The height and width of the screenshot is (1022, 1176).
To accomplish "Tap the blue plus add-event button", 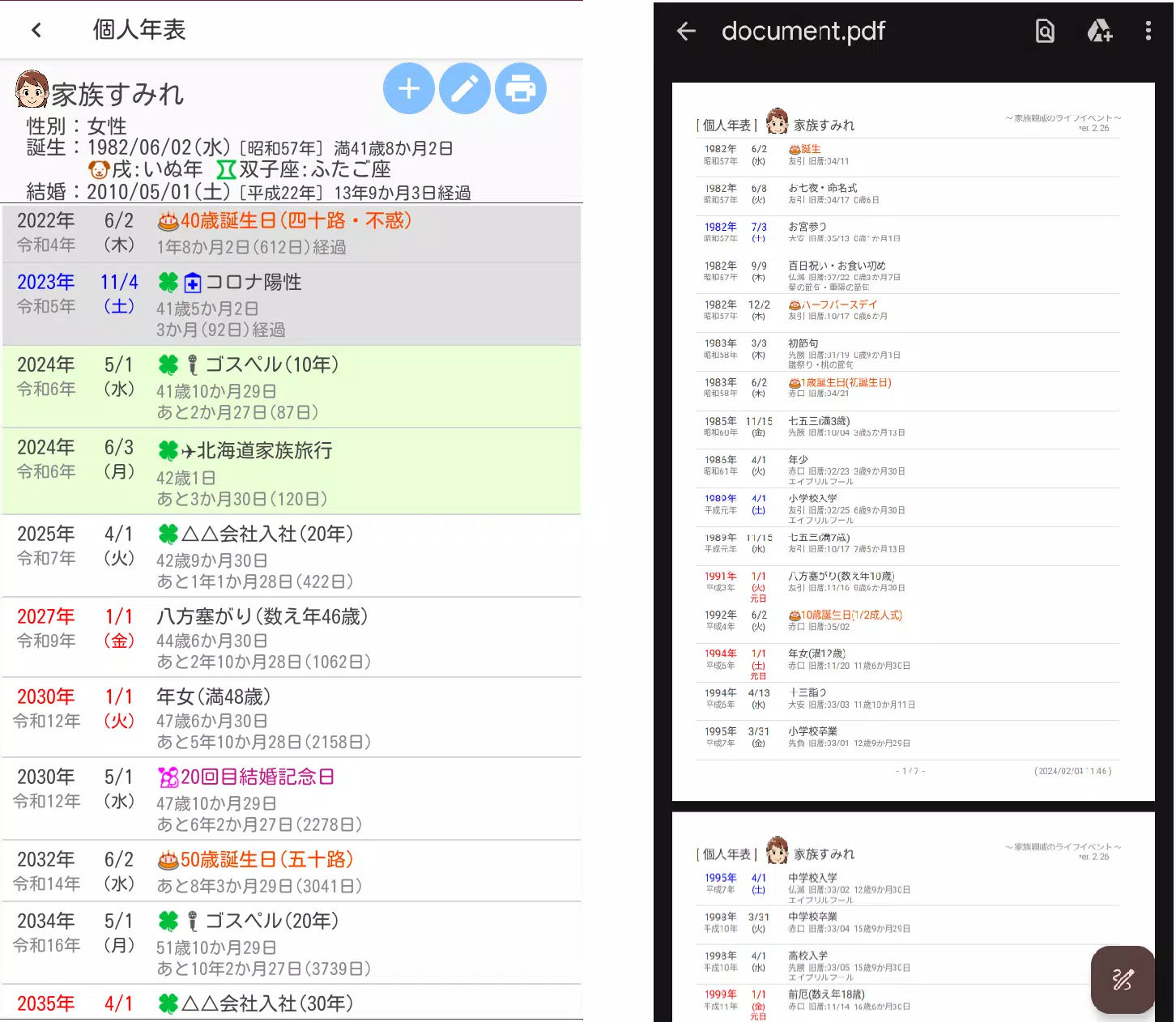I will point(409,88).
